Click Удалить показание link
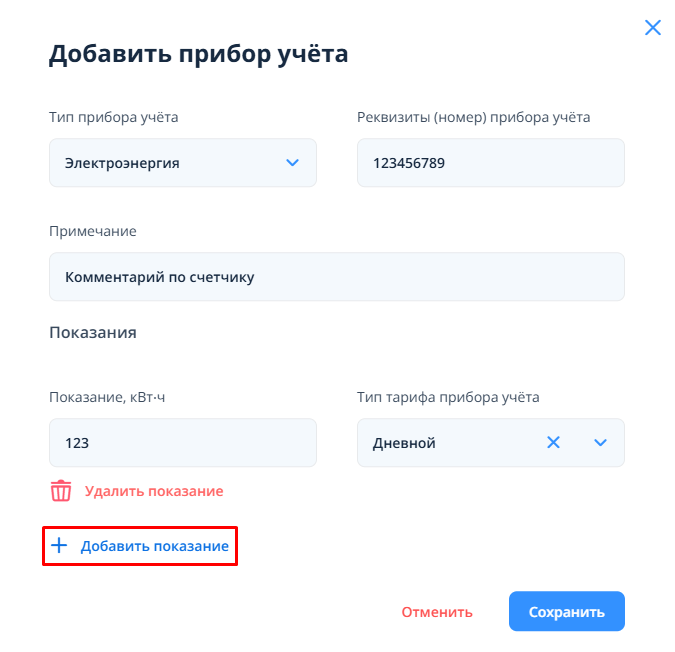This screenshot has width=675, height=652. (x=154, y=491)
